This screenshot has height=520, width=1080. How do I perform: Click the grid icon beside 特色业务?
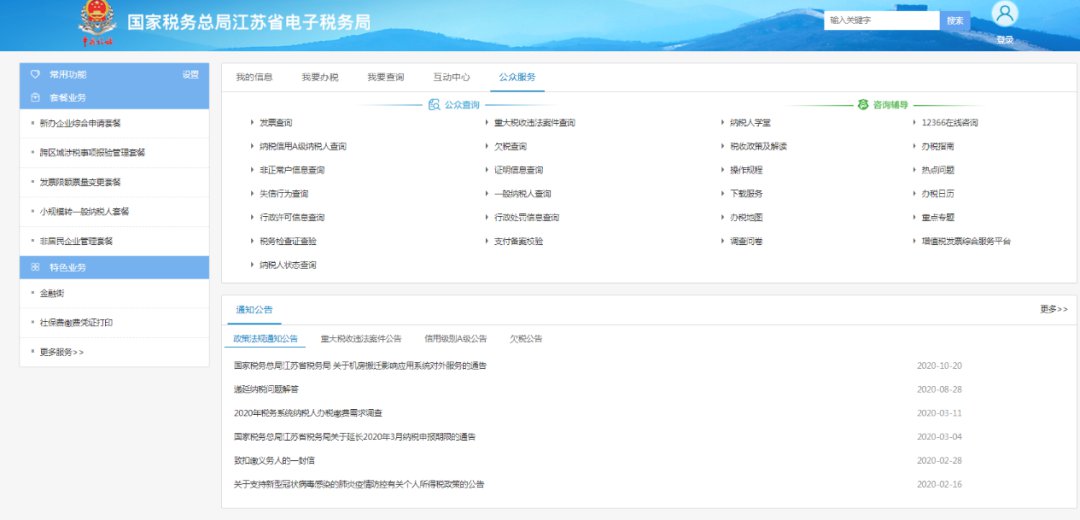[35, 268]
